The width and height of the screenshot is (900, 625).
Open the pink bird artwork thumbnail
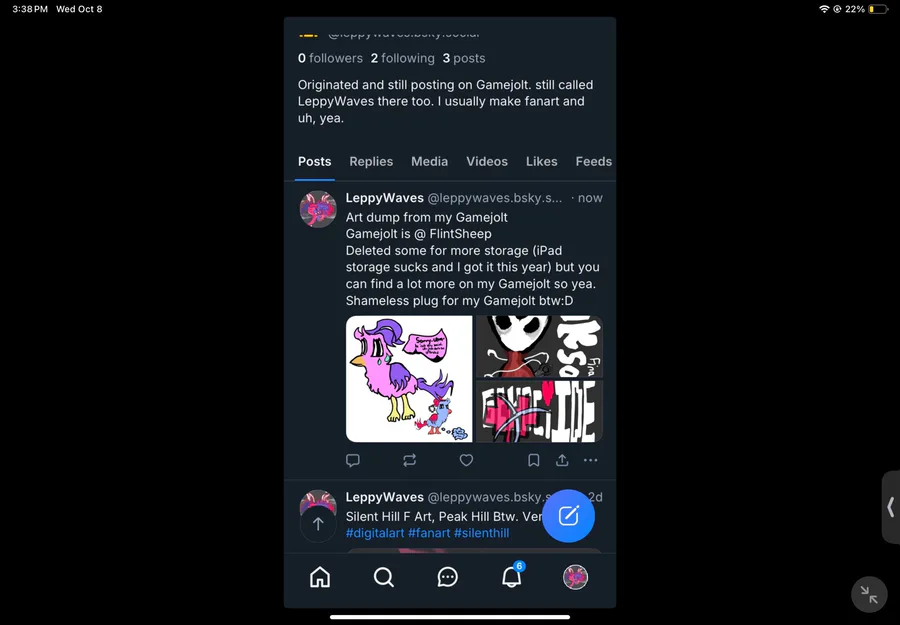click(409, 379)
